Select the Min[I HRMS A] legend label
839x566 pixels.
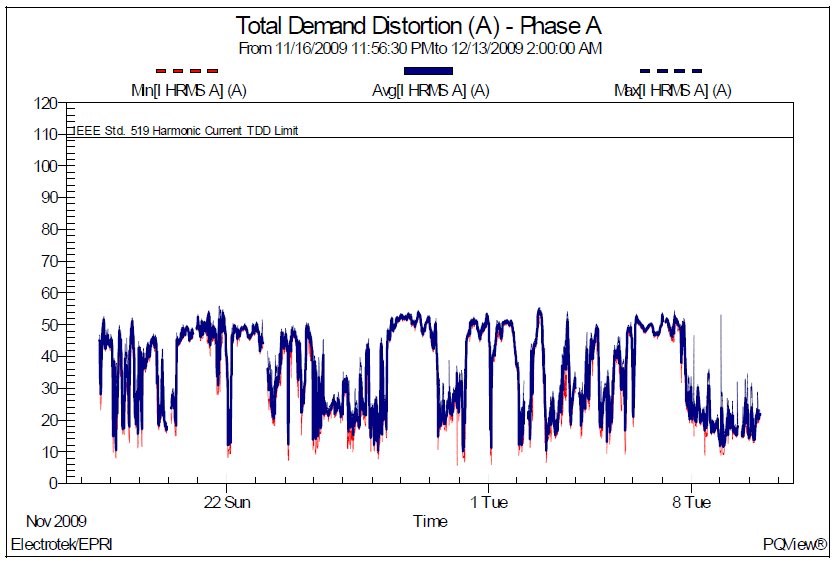coord(188,90)
